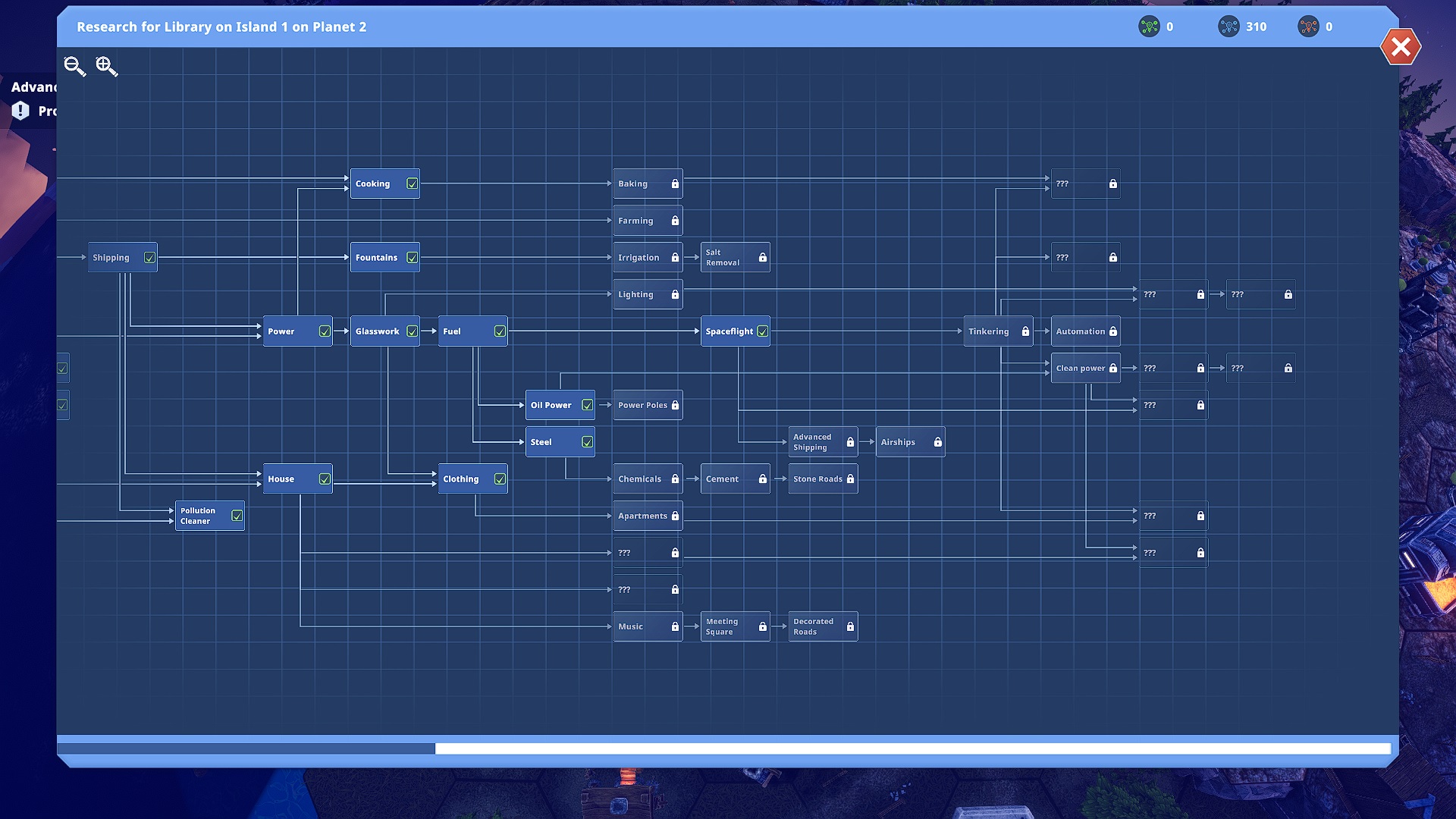Select the Airships research node
The width and height of the screenshot is (1456, 819).
click(911, 442)
